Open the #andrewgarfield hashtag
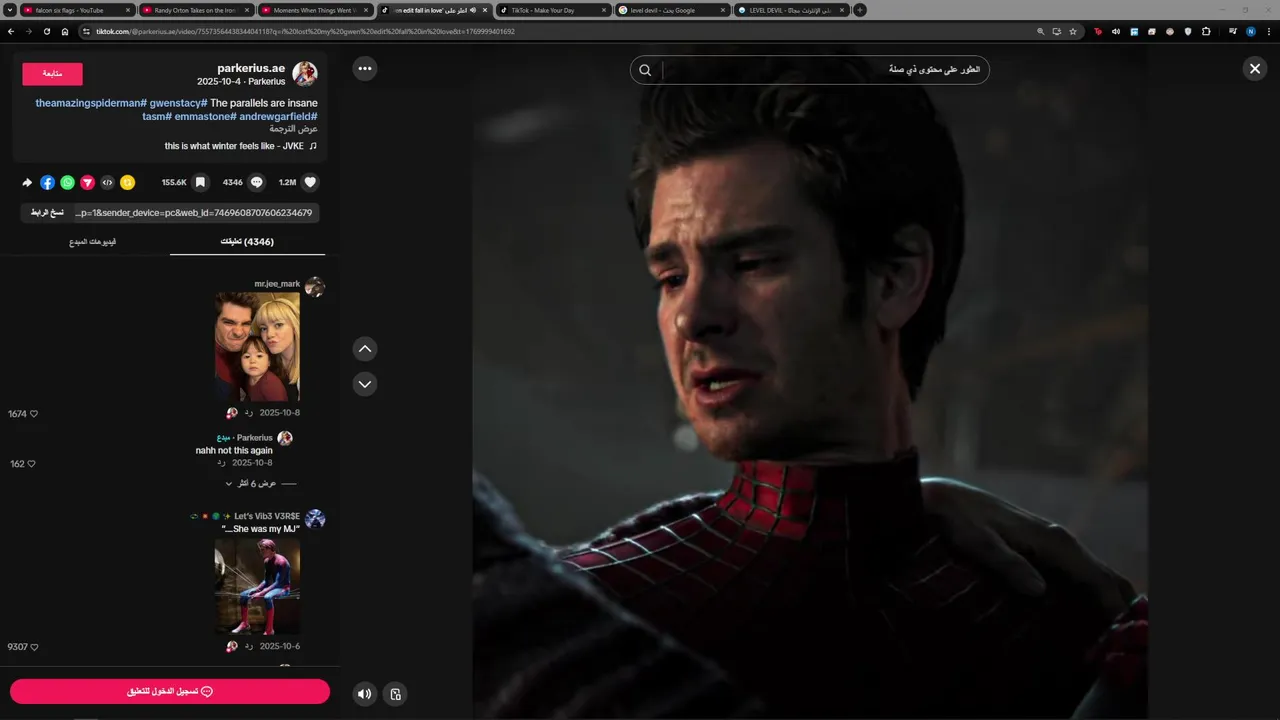 278,116
